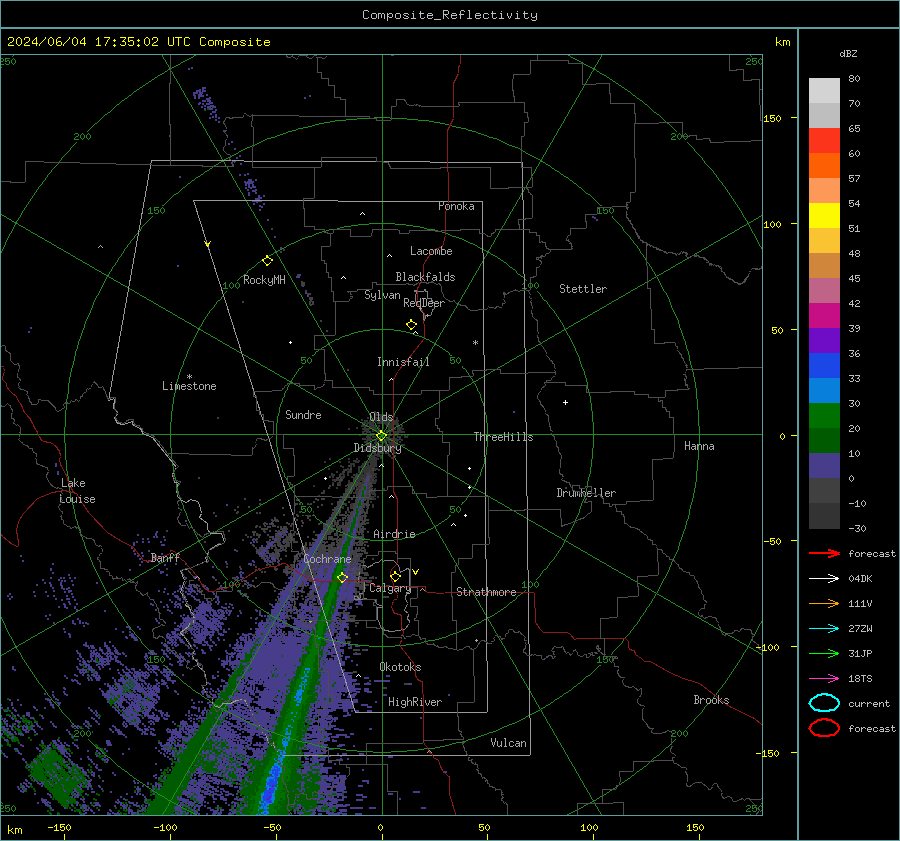Click the Olds town label

[381, 417]
